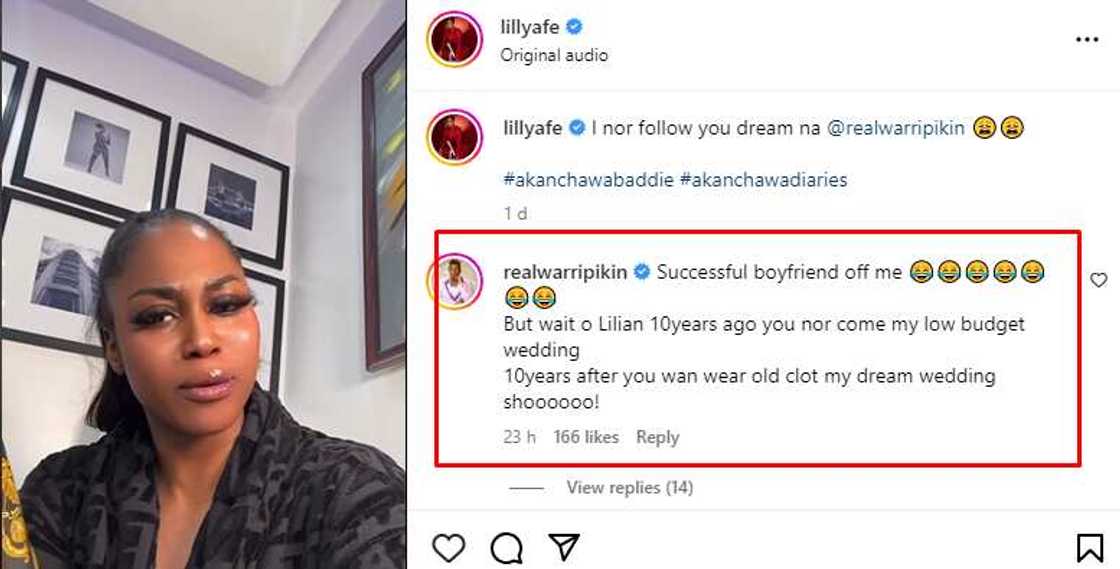Open comments with the speech bubble icon
Viewport: 1120px width, 569px height.
pyautogui.click(x=507, y=547)
